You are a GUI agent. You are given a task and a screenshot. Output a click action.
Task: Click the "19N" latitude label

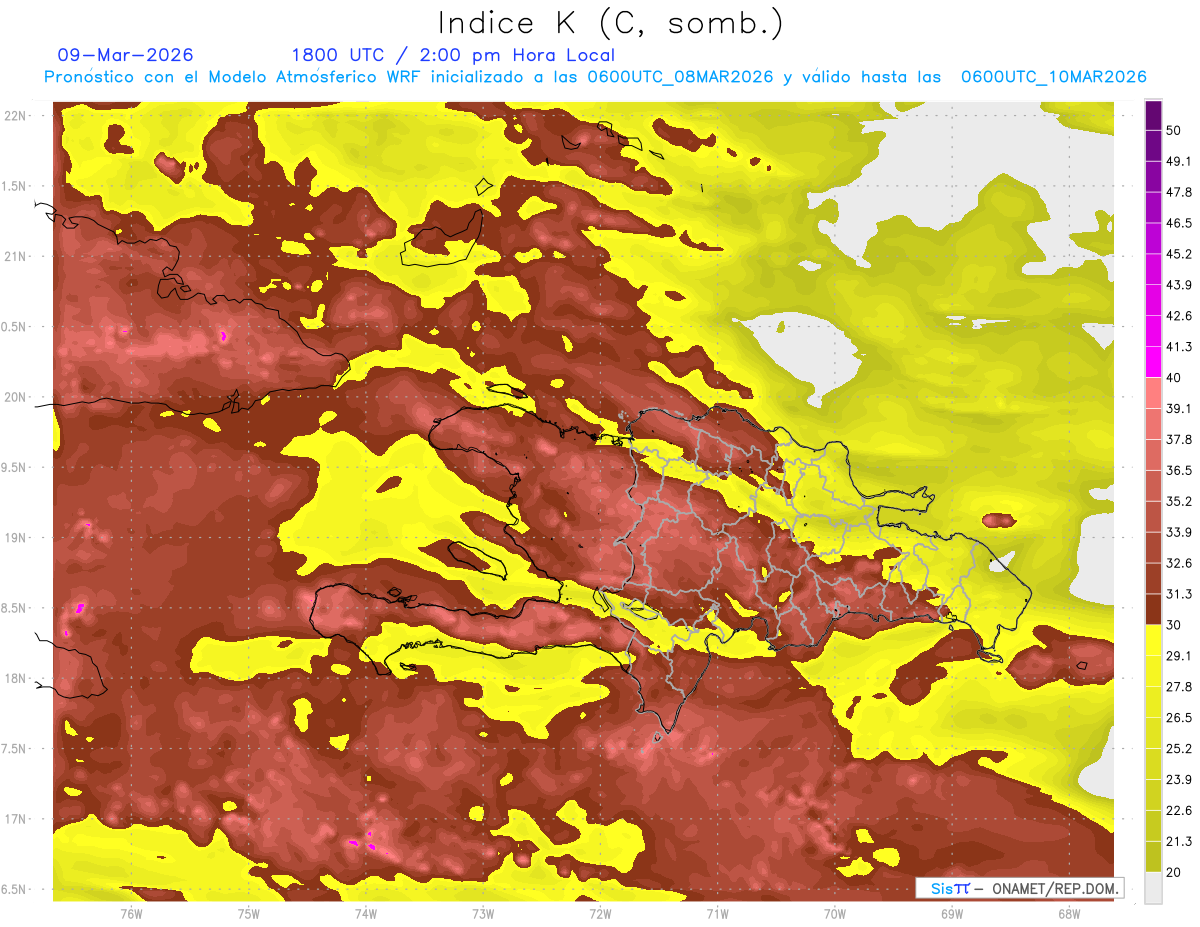pos(15,538)
